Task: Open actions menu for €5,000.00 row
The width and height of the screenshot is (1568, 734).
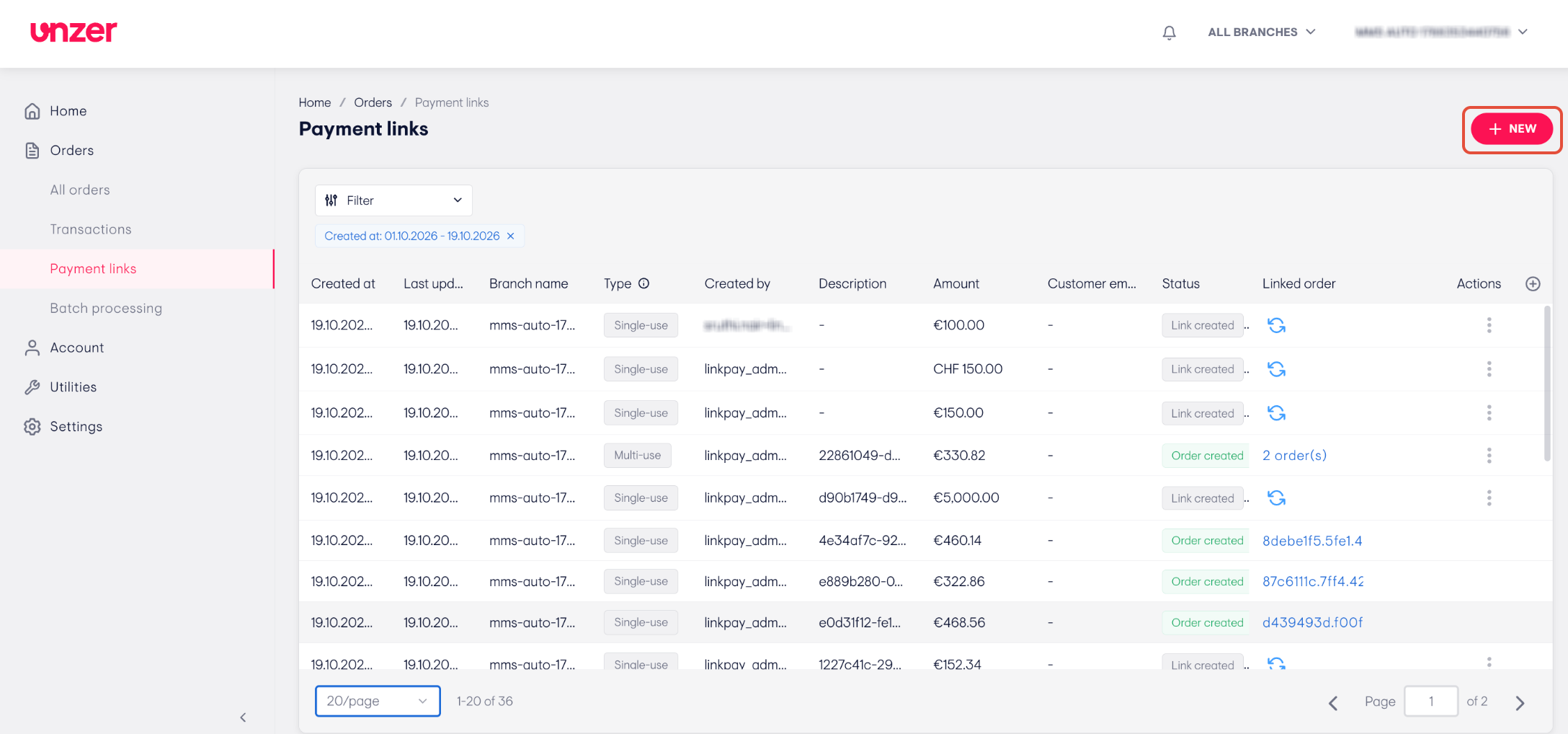Action: point(1489,498)
